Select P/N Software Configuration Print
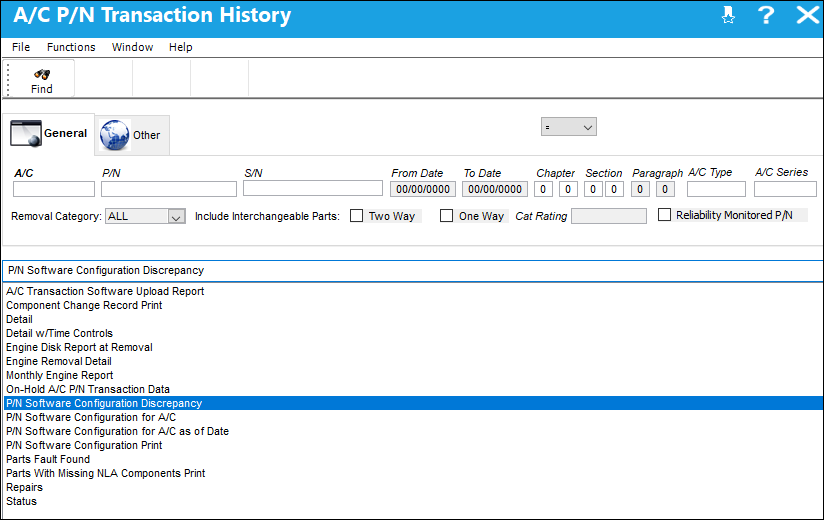The width and height of the screenshot is (824, 520). [x=84, y=445]
